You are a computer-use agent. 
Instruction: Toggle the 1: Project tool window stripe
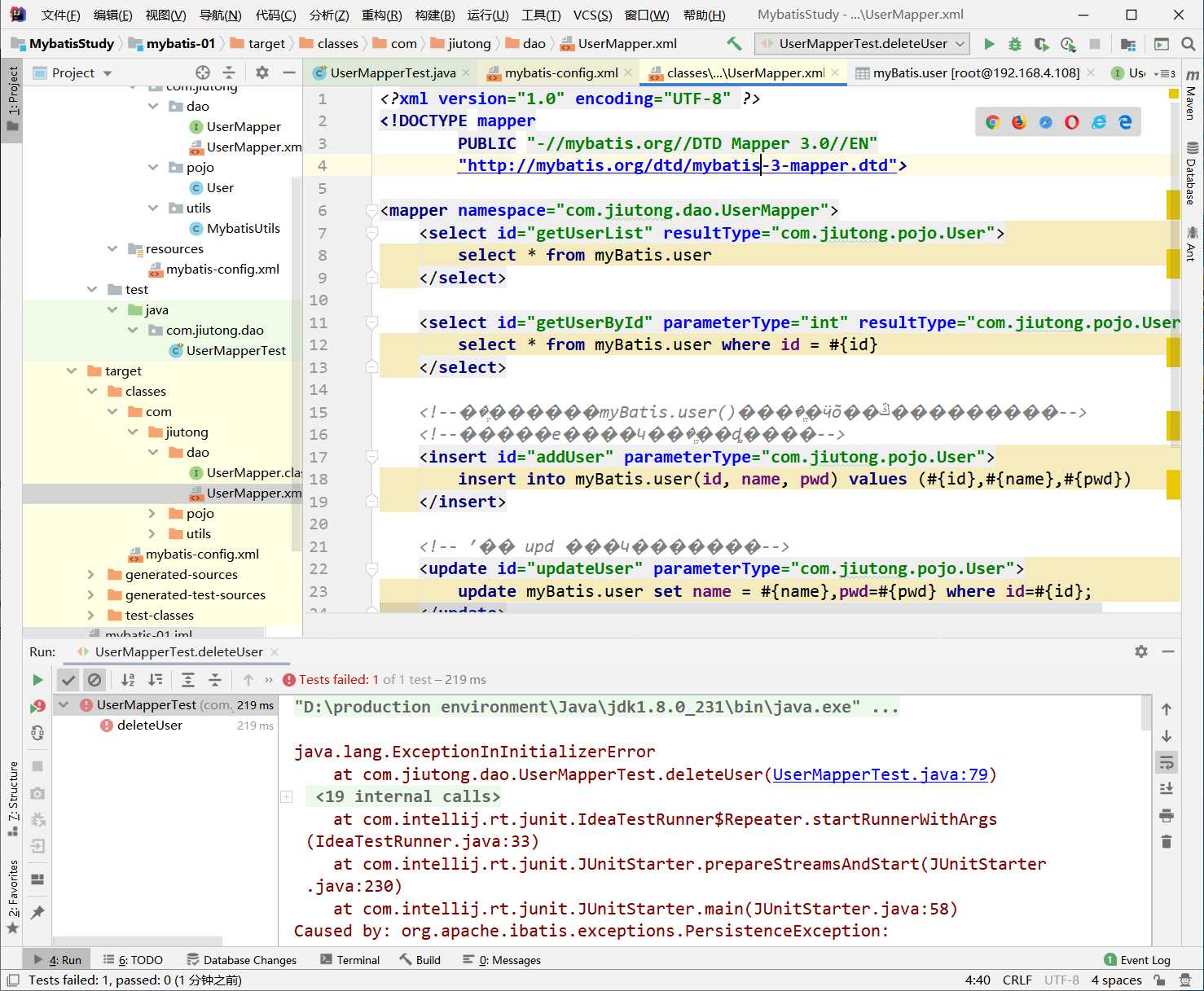pyautogui.click(x=12, y=99)
